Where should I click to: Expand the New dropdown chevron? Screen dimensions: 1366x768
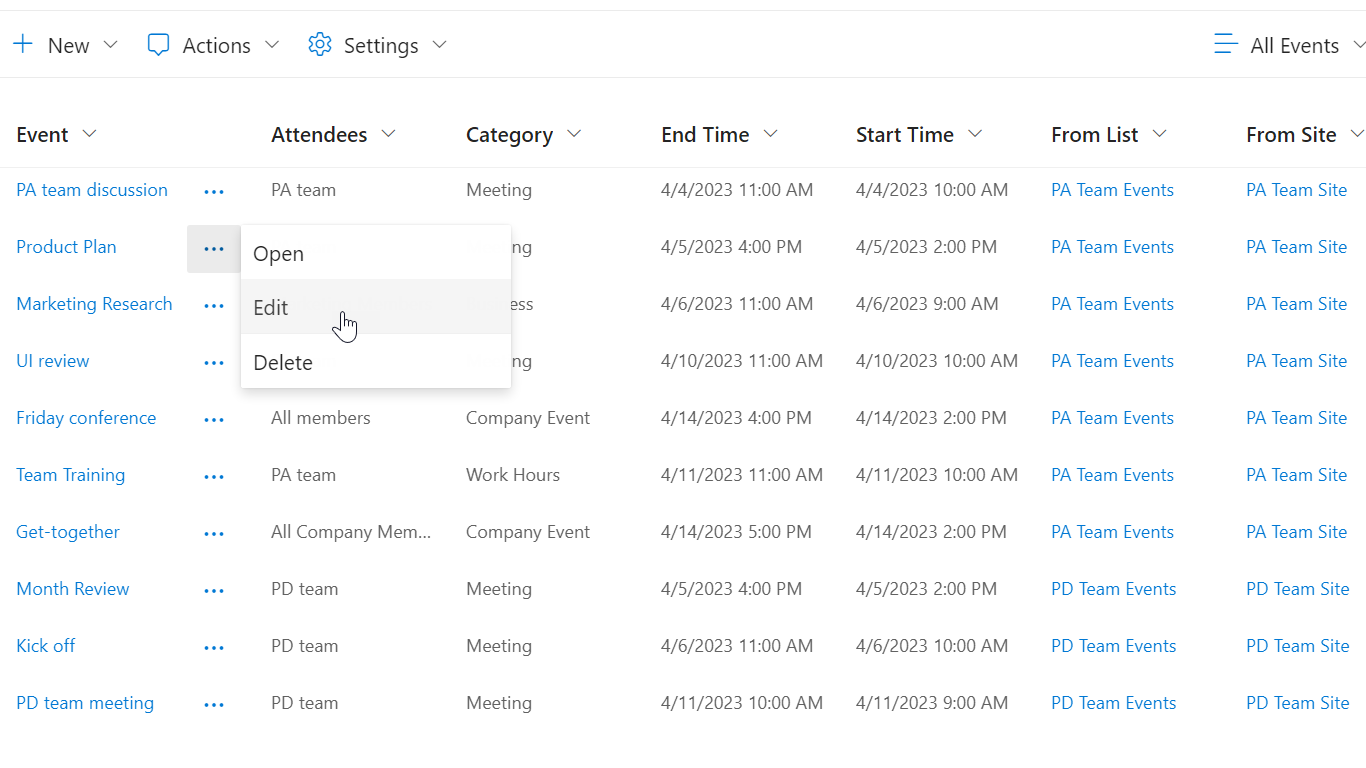(x=111, y=45)
